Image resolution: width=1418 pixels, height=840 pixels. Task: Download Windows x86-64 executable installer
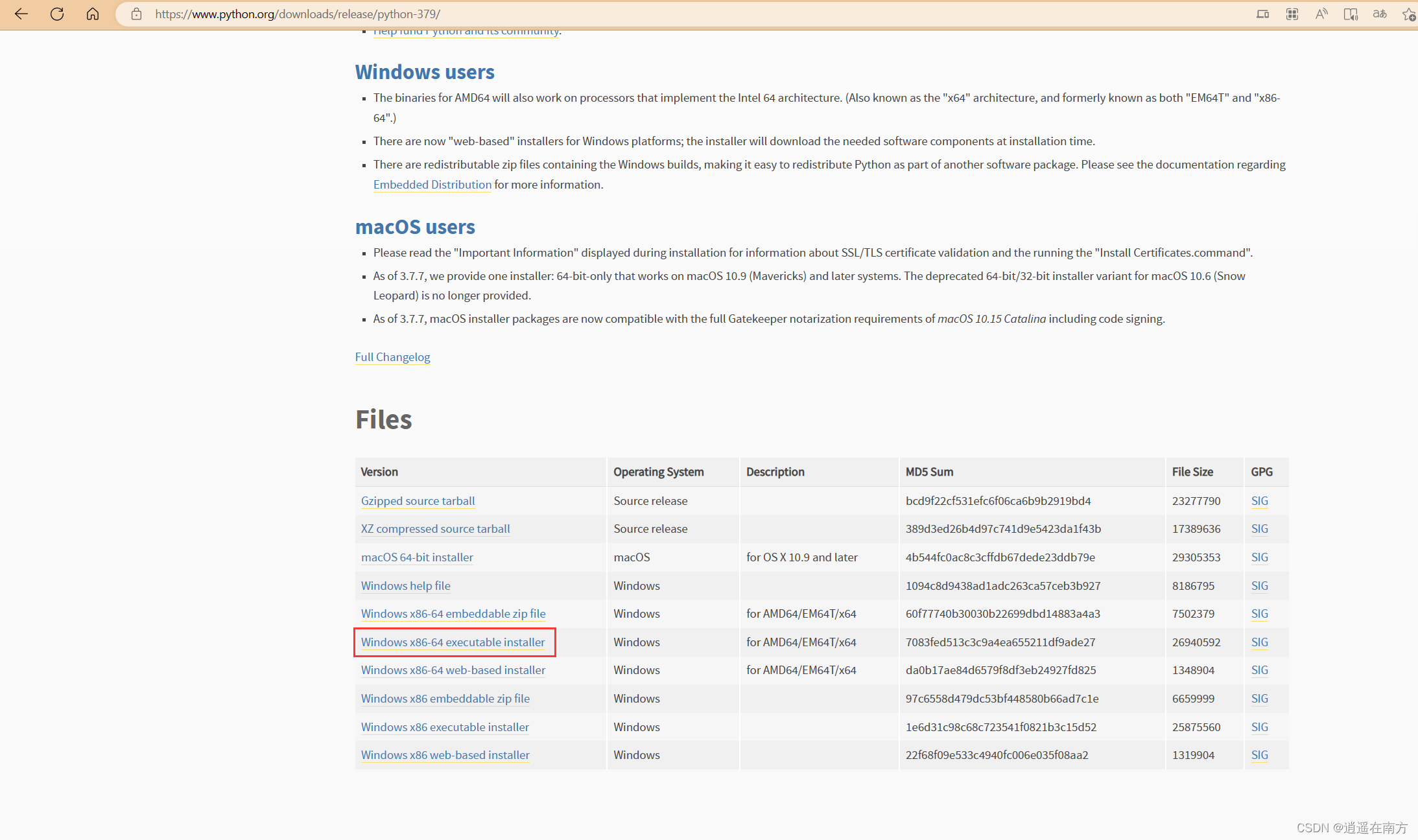[453, 642]
